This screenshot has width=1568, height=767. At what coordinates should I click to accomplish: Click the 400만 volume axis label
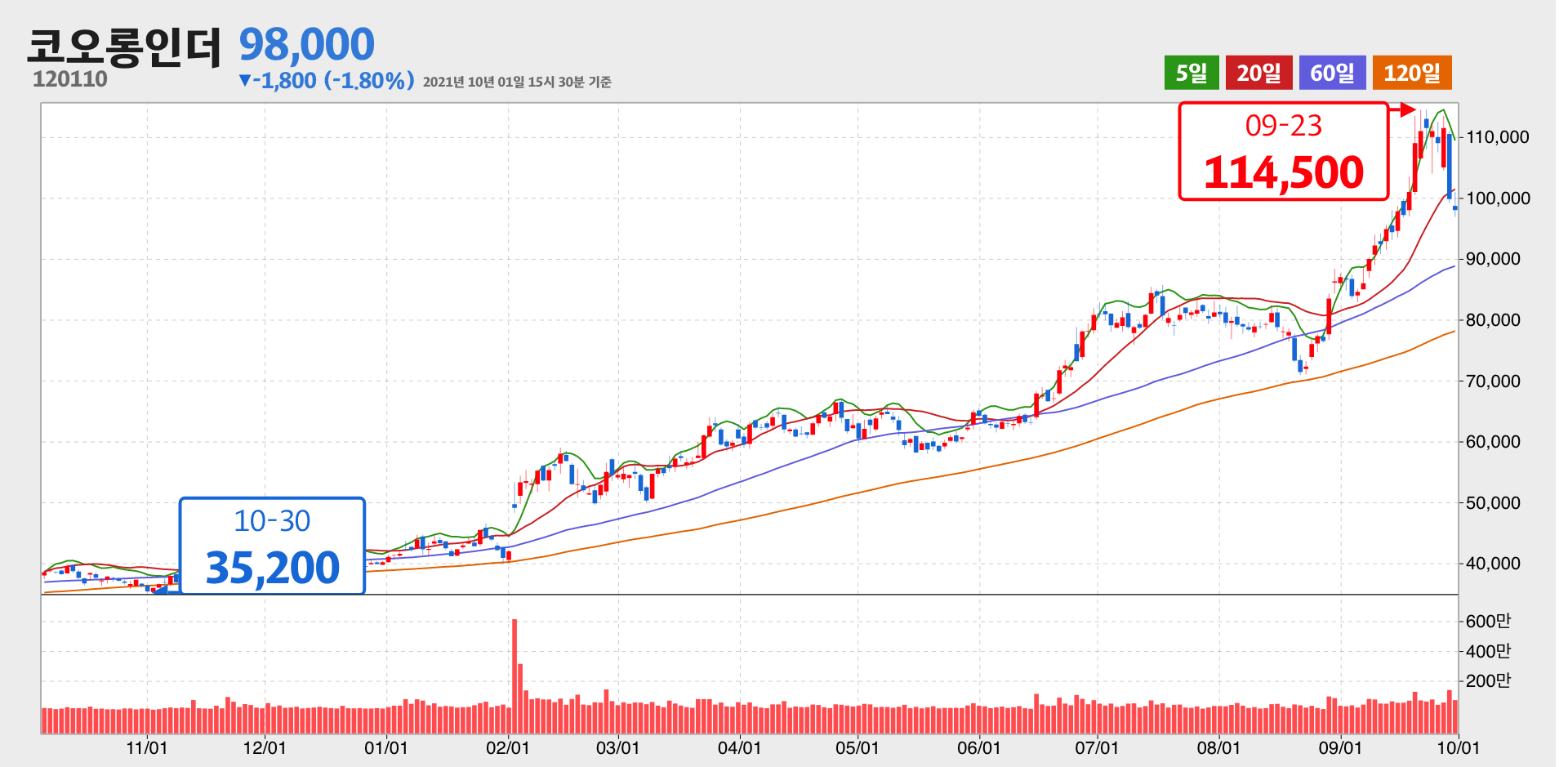coord(1488,652)
